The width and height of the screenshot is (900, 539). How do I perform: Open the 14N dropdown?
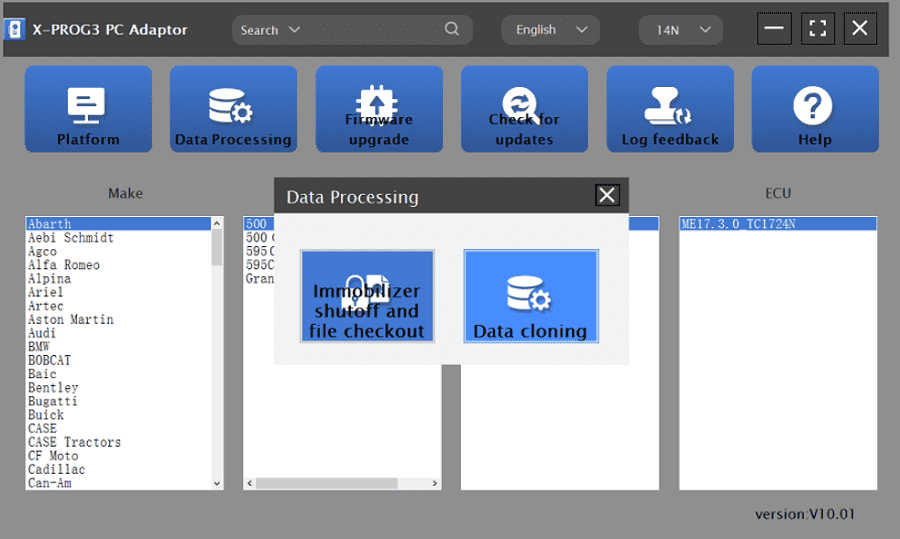click(681, 30)
